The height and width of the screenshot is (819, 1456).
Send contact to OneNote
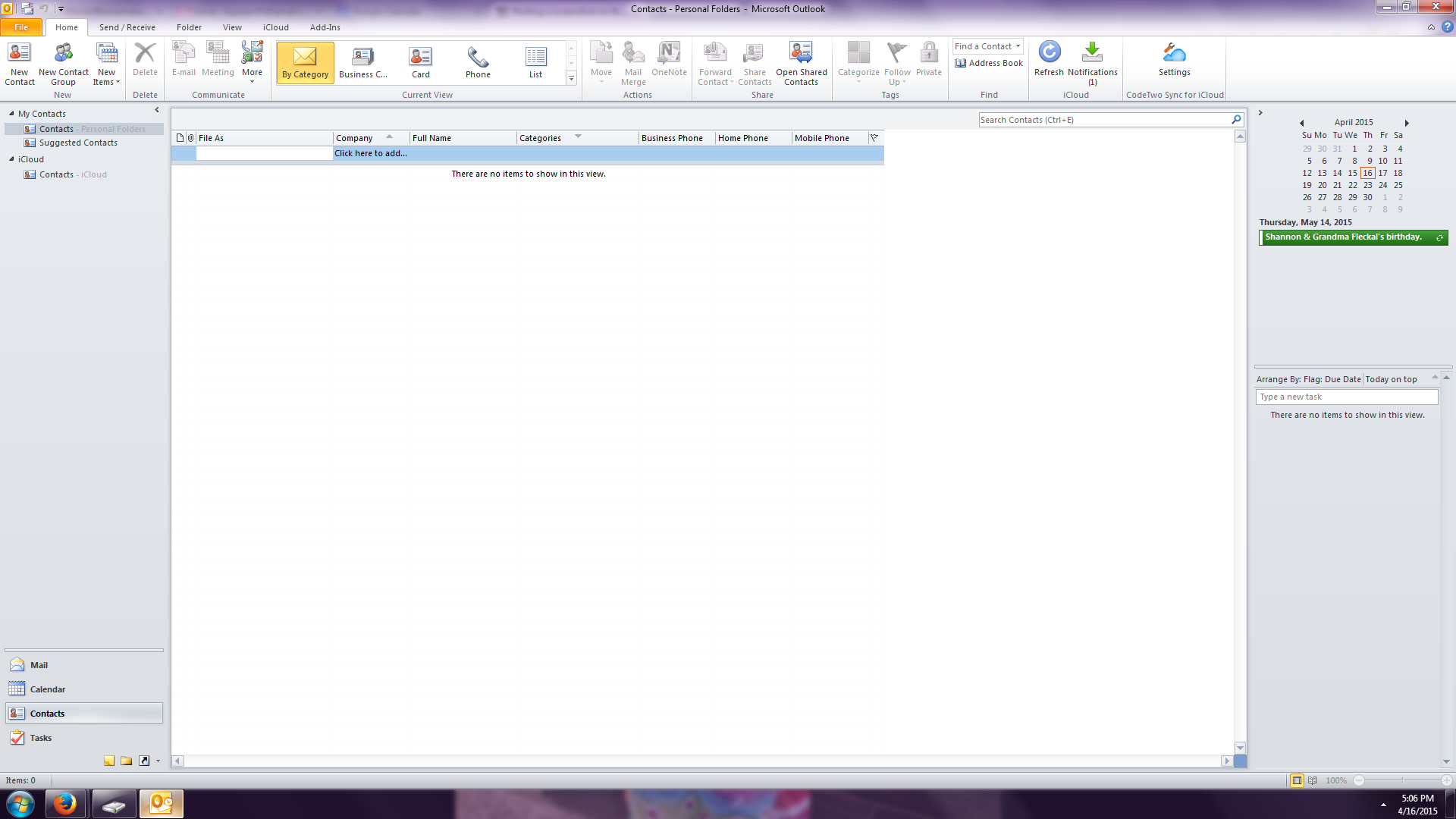[x=669, y=60]
